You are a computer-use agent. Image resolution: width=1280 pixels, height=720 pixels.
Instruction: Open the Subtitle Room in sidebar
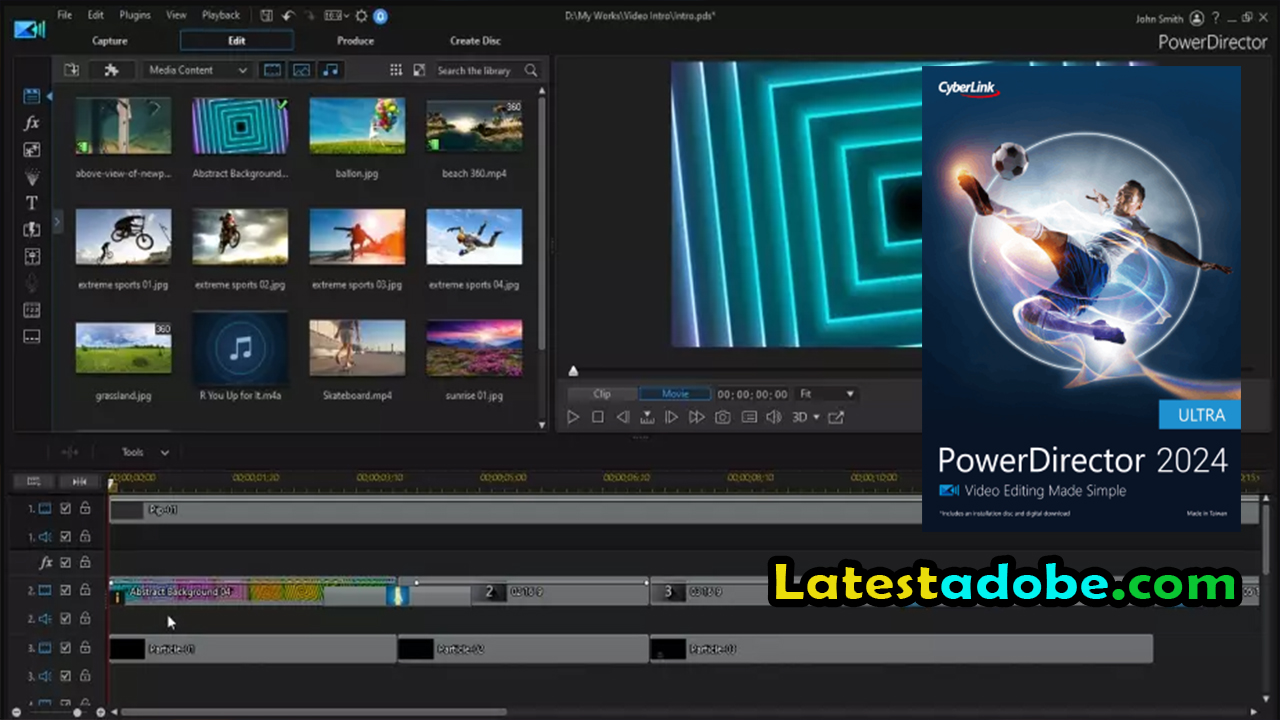[31, 337]
